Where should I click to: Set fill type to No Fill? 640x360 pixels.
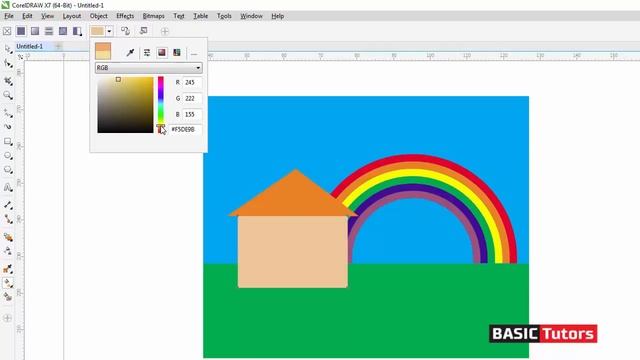[x=7, y=31]
